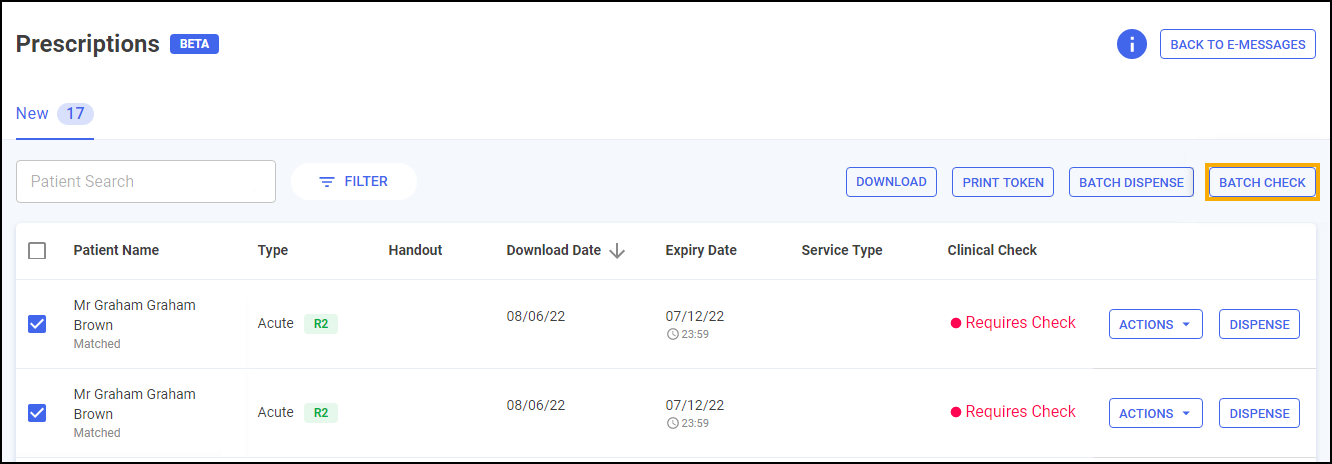Sort by the Expiry Date column header
Viewport: 1332px width, 464px height.
tap(701, 251)
